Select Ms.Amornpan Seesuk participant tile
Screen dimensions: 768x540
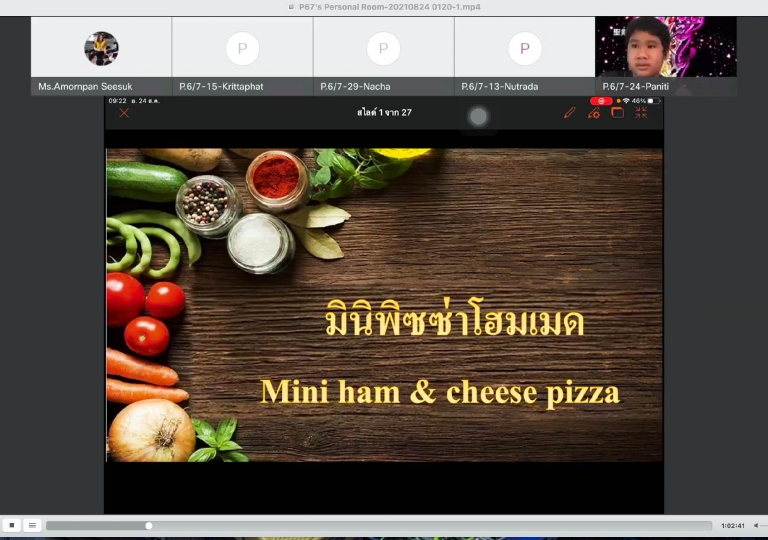pyautogui.click(x=101, y=56)
